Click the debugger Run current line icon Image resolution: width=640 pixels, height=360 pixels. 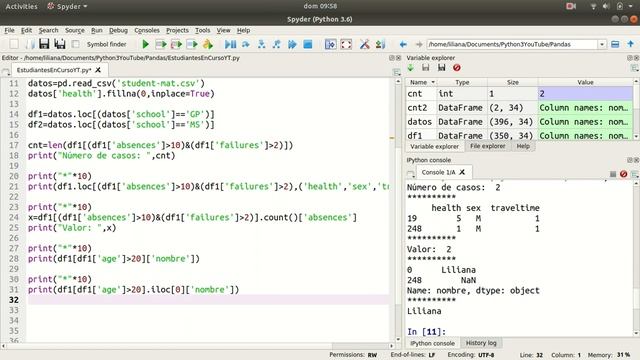pyautogui.click(x=246, y=44)
